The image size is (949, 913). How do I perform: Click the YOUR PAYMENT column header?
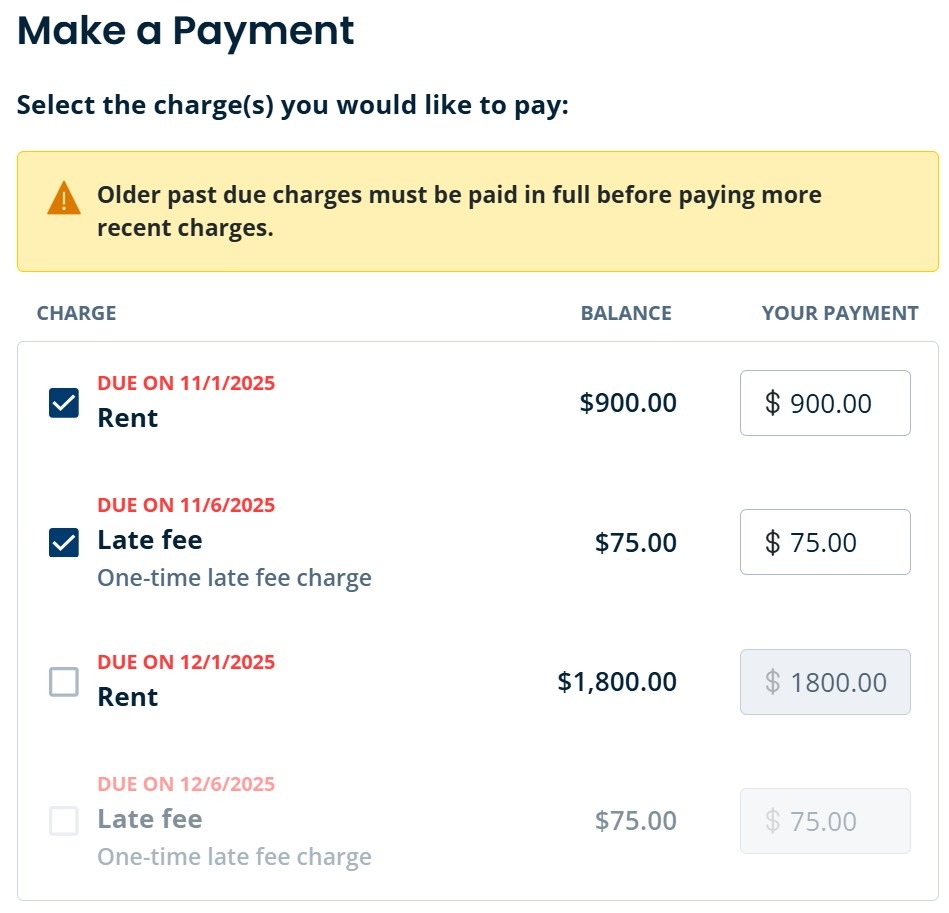click(x=840, y=313)
